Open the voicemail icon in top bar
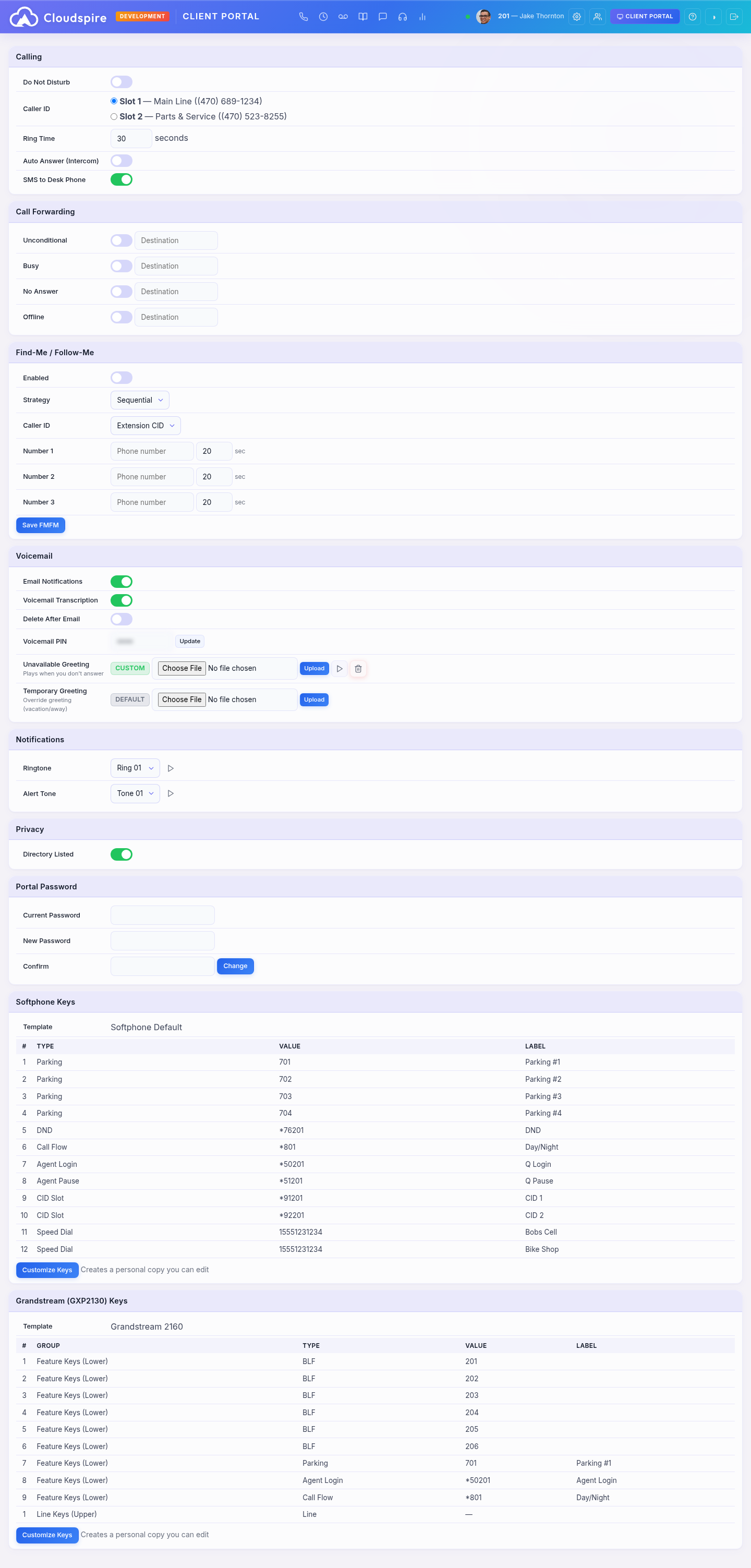Image resolution: width=751 pixels, height=1568 pixels. point(343,17)
